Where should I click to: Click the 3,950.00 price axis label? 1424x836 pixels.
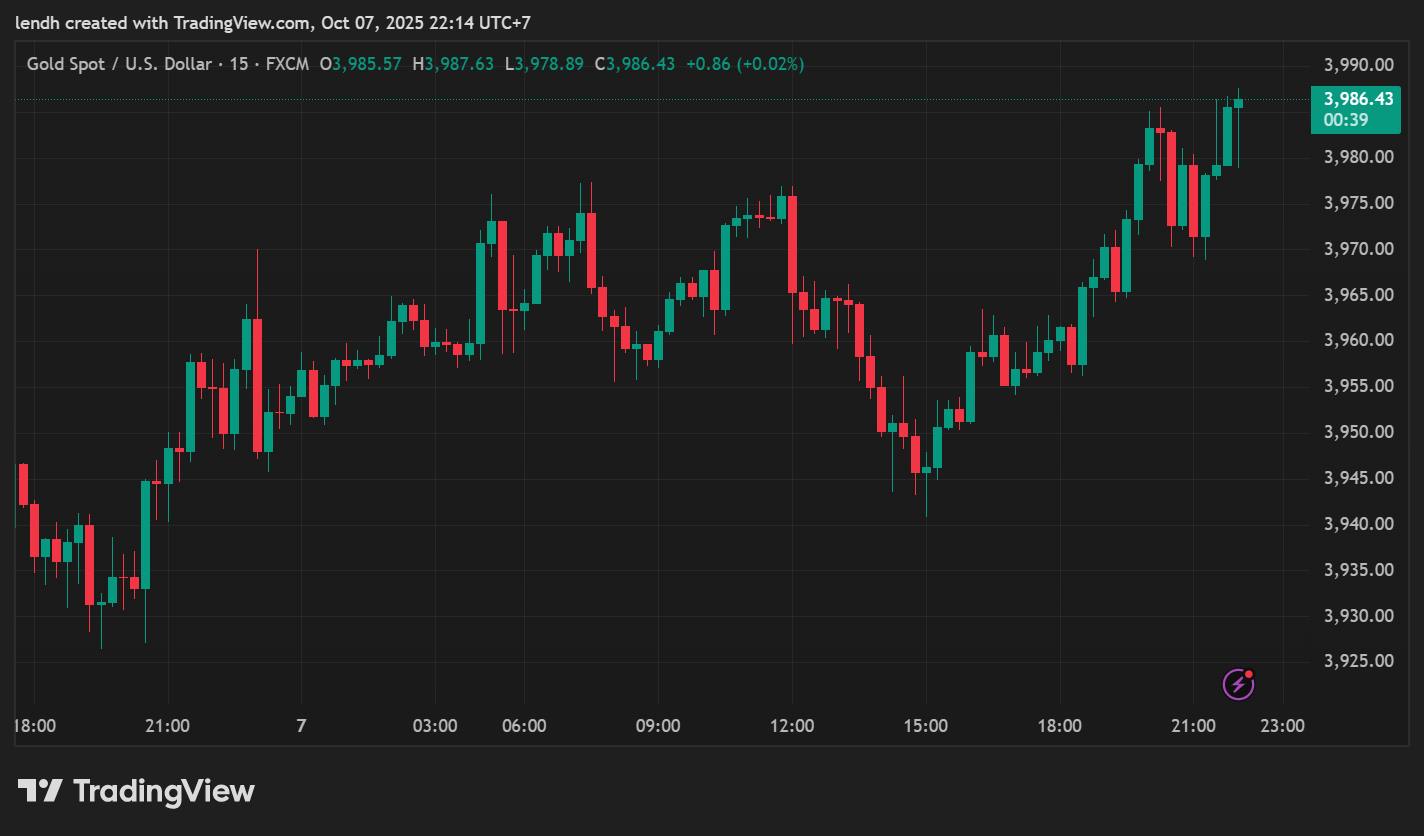pyautogui.click(x=1358, y=432)
